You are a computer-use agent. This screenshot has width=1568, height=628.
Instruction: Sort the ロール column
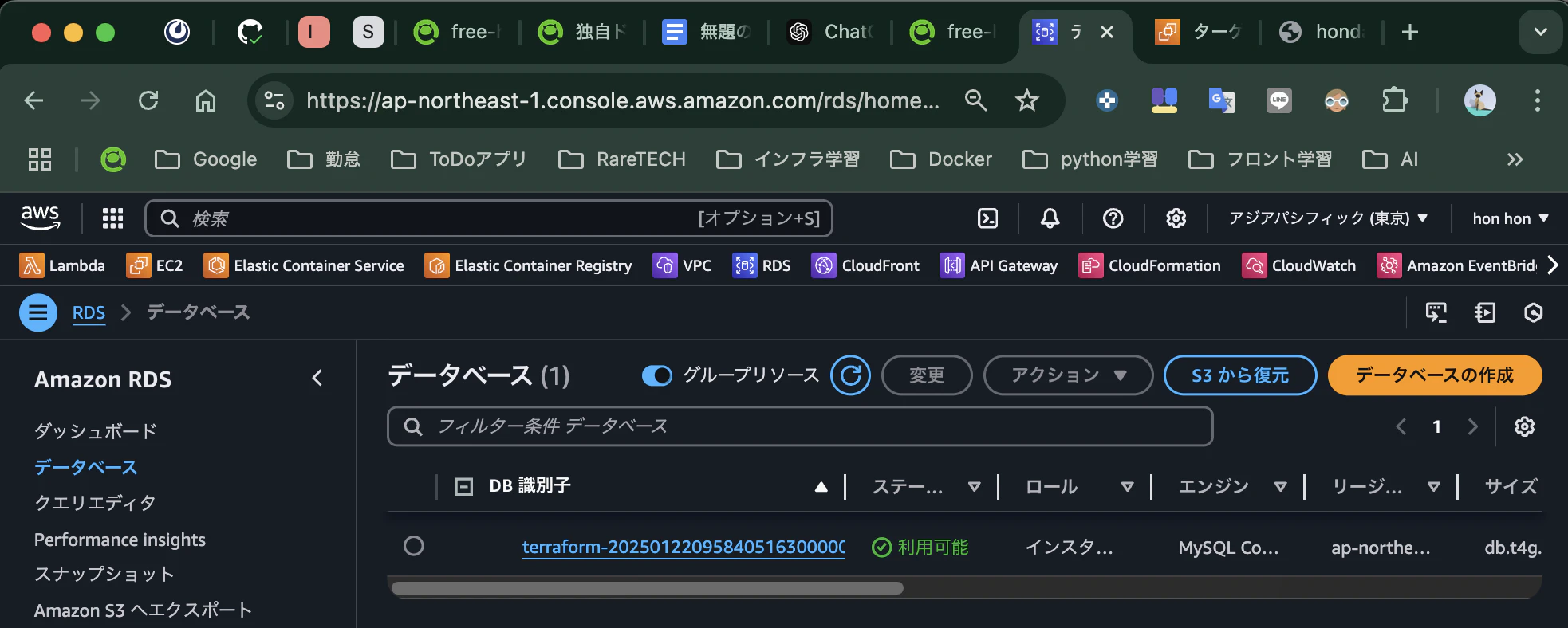click(x=1127, y=487)
